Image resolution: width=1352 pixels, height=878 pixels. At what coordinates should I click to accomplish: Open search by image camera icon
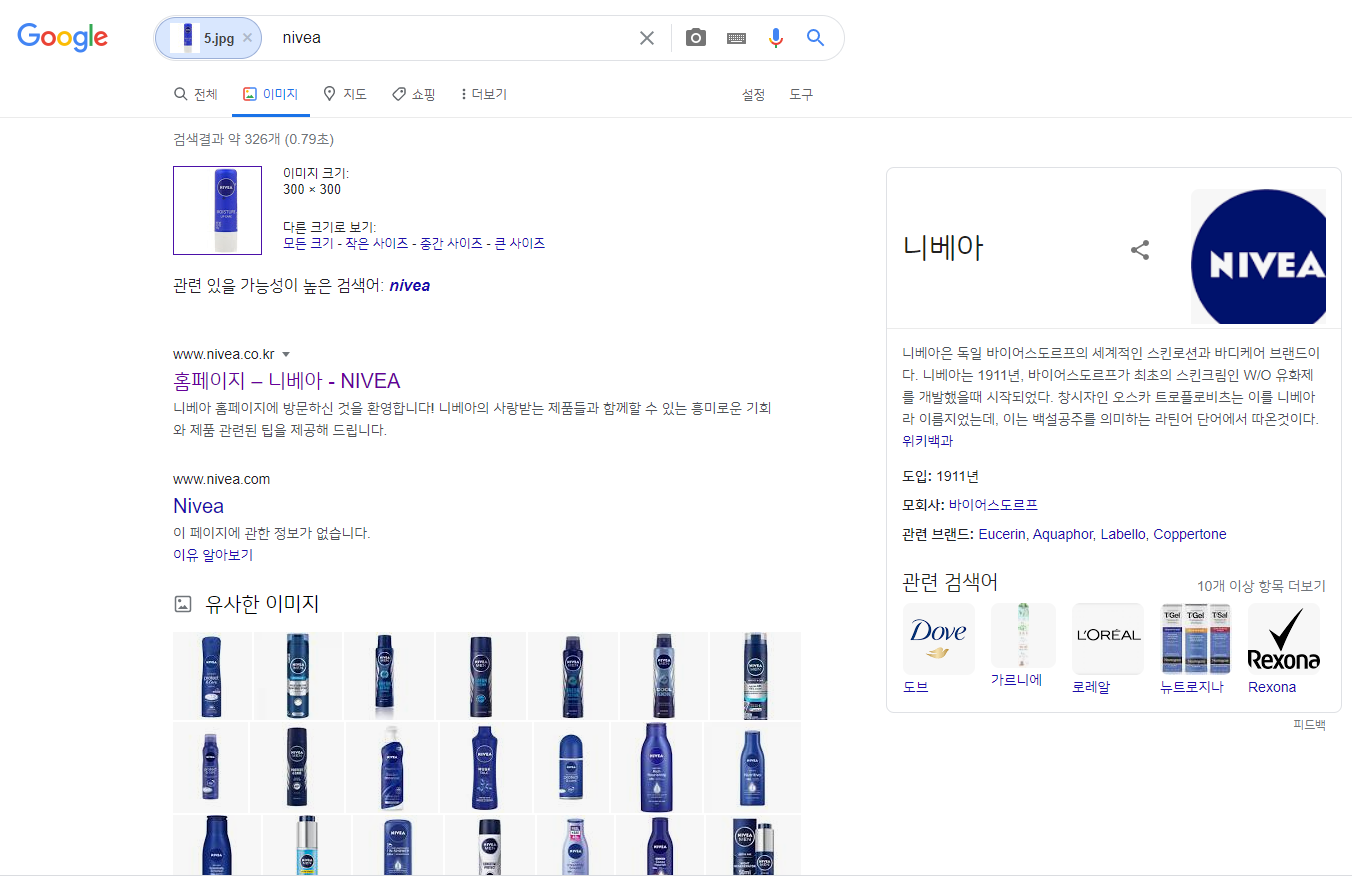click(696, 38)
